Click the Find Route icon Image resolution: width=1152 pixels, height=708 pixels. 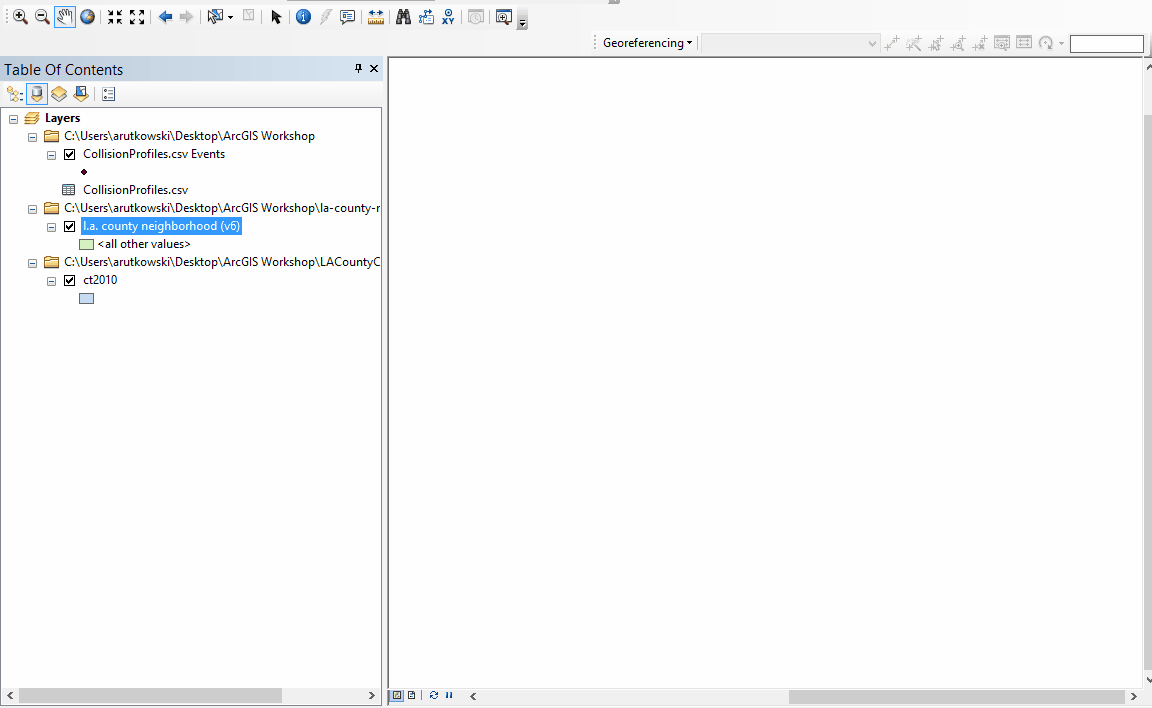(x=426, y=17)
